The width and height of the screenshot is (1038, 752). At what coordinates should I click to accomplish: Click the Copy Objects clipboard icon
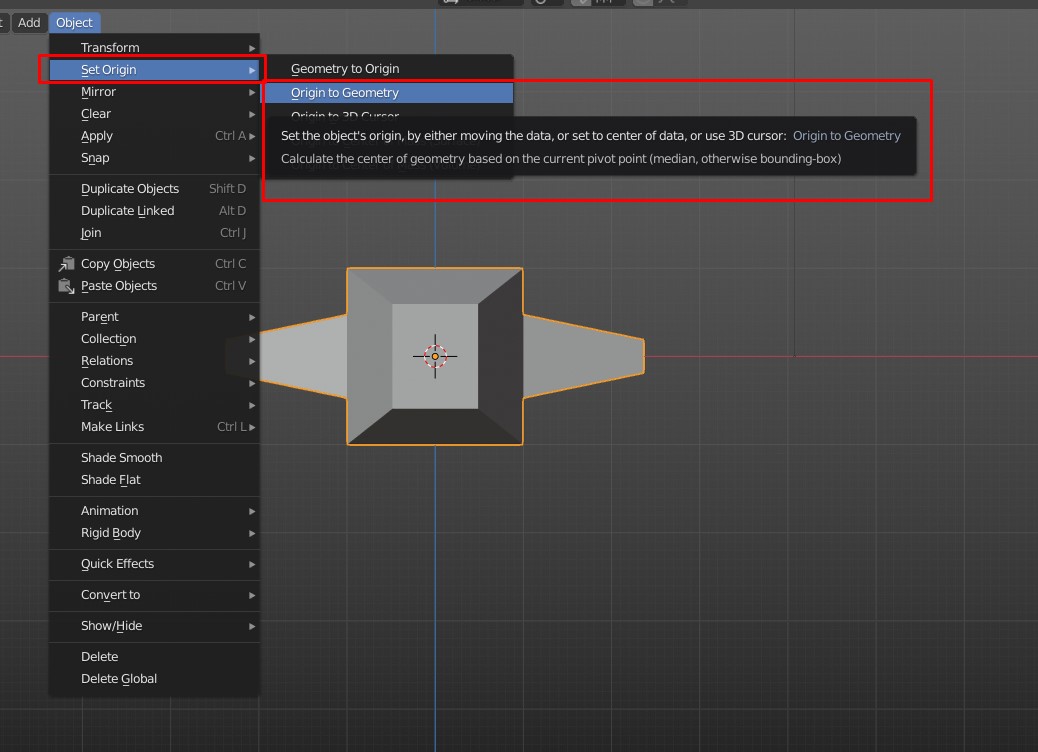(x=67, y=263)
